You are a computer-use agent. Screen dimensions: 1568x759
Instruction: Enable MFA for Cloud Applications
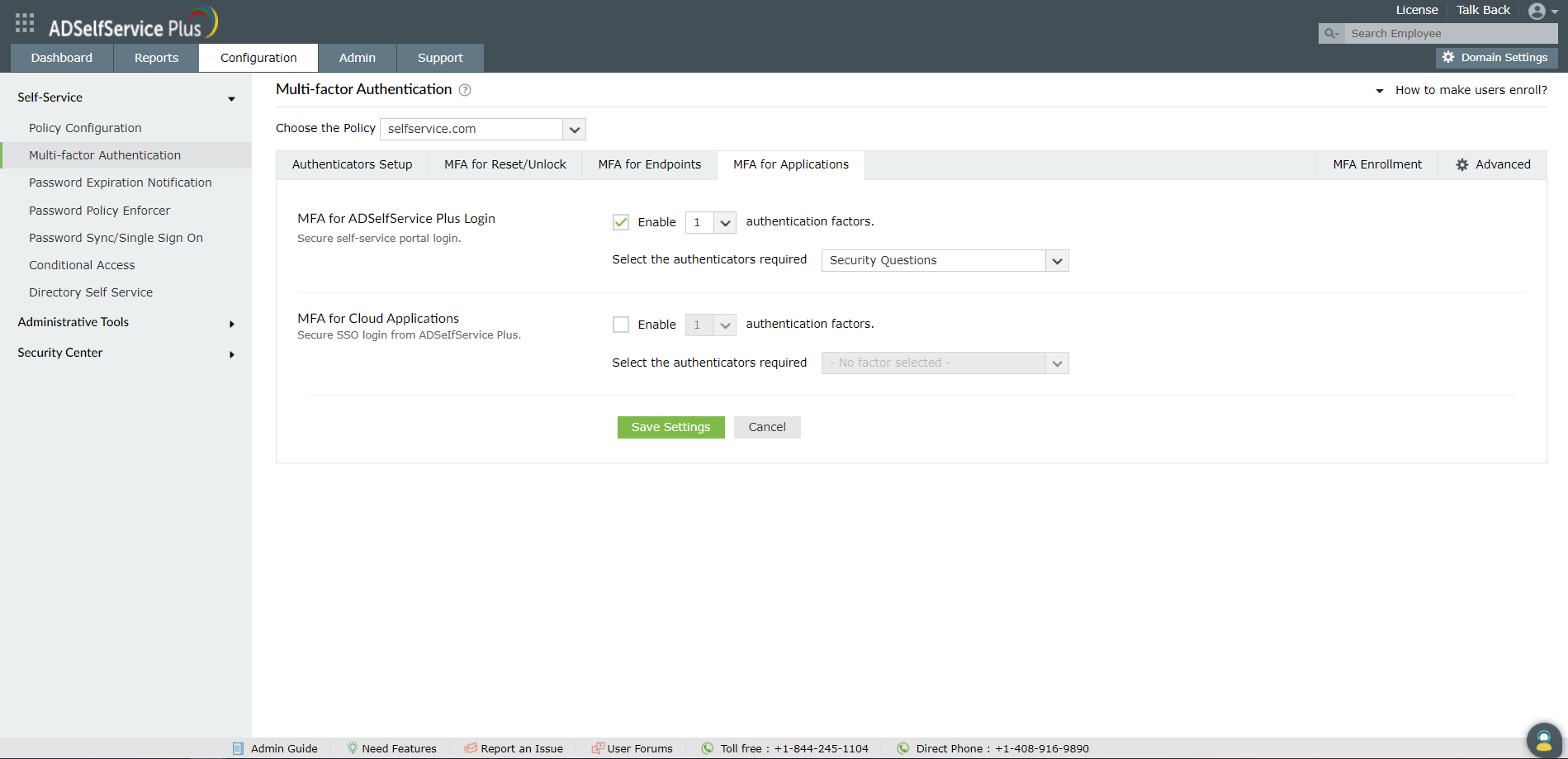pyautogui.click(x=621, y=325)
